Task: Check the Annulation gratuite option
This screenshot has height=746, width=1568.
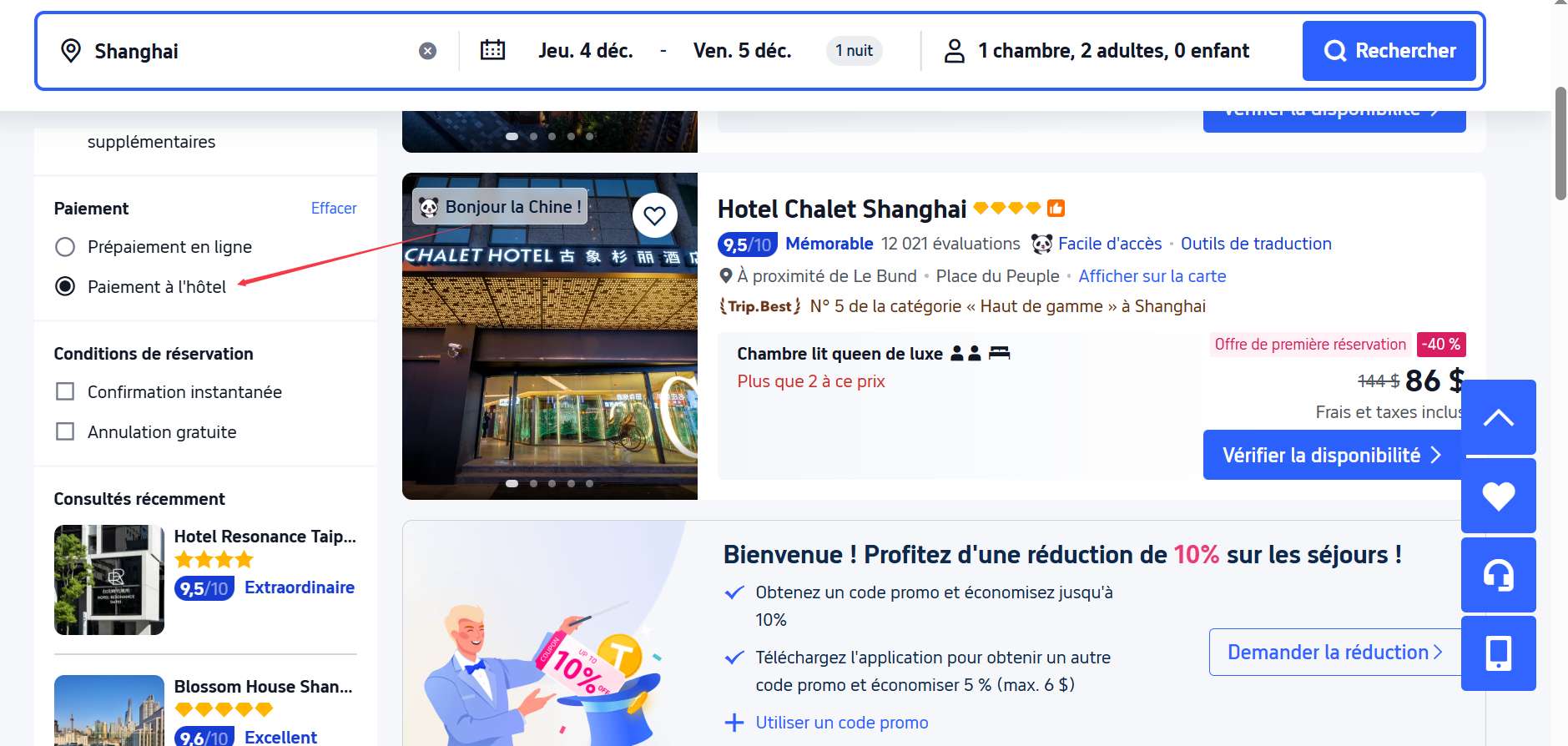Action: tap(65, 432)
